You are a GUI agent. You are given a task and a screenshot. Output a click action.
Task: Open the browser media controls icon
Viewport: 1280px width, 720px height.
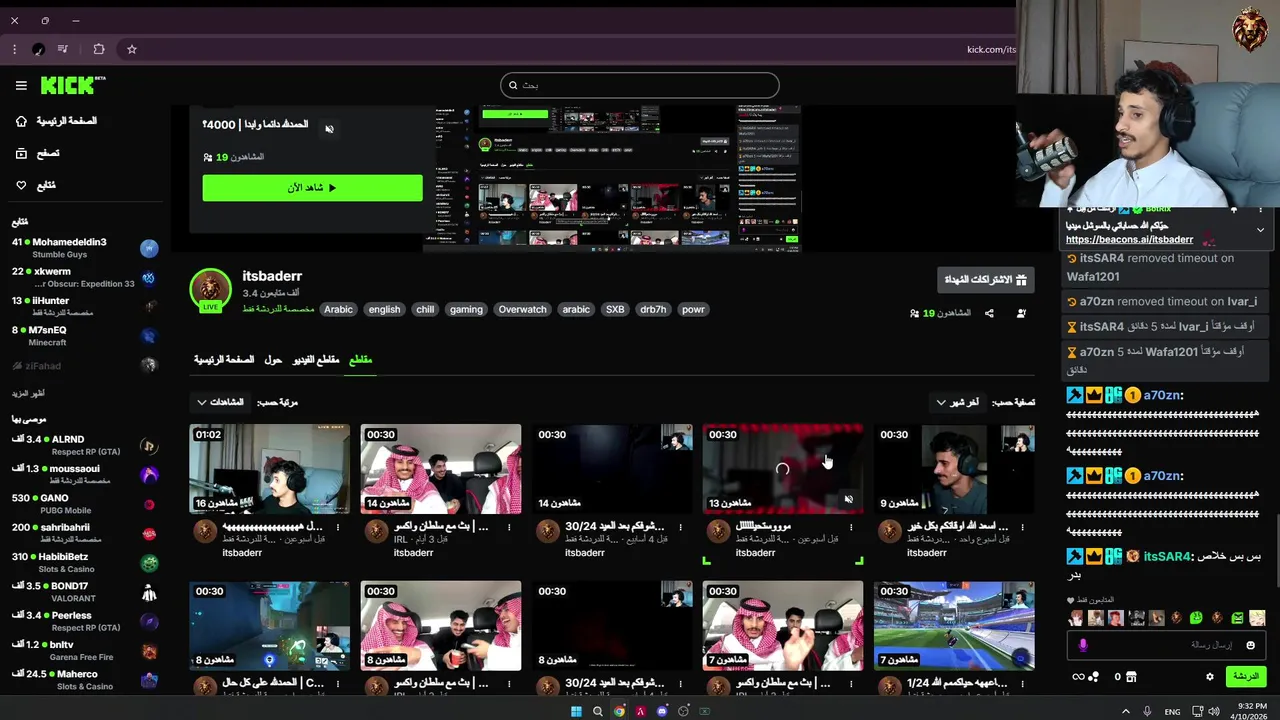(63, 49)
